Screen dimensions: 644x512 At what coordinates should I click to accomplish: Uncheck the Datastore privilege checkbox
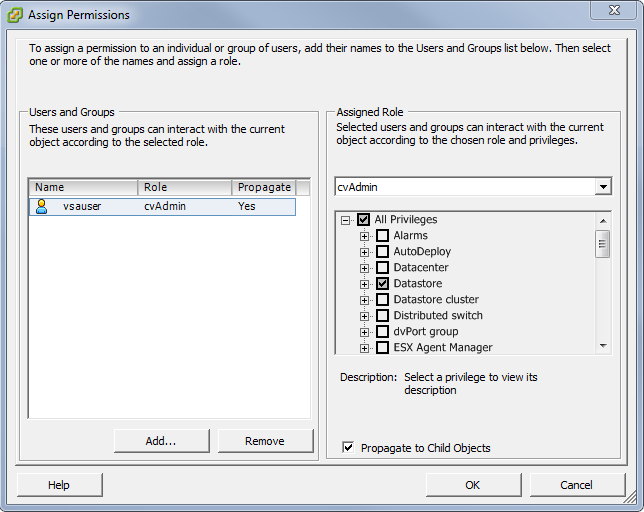(x=382, y=284)
